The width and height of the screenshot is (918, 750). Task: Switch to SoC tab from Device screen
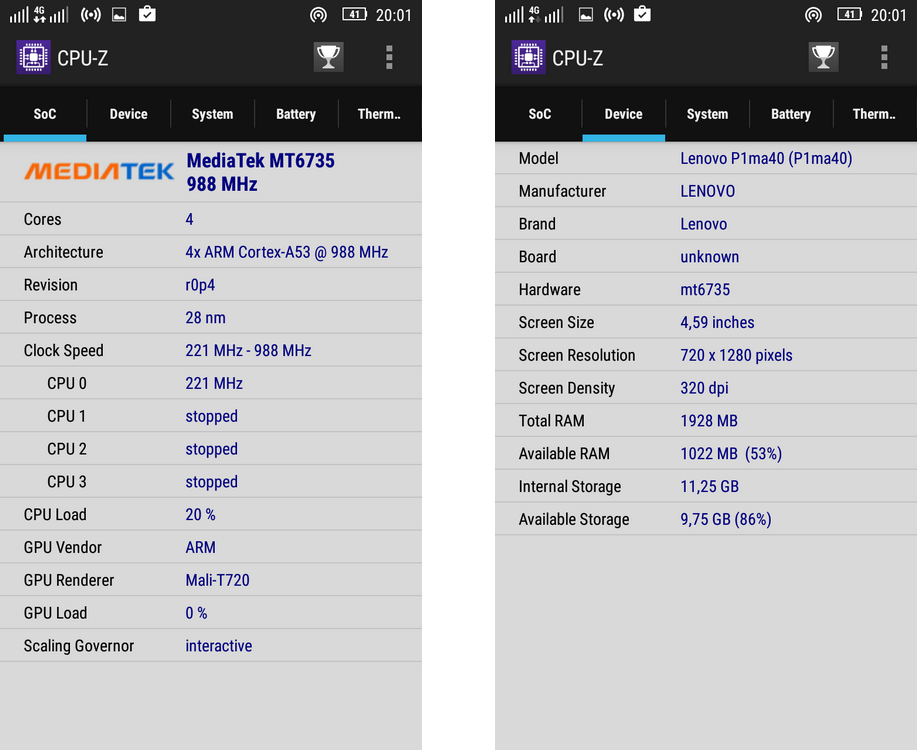pos(540,114)
